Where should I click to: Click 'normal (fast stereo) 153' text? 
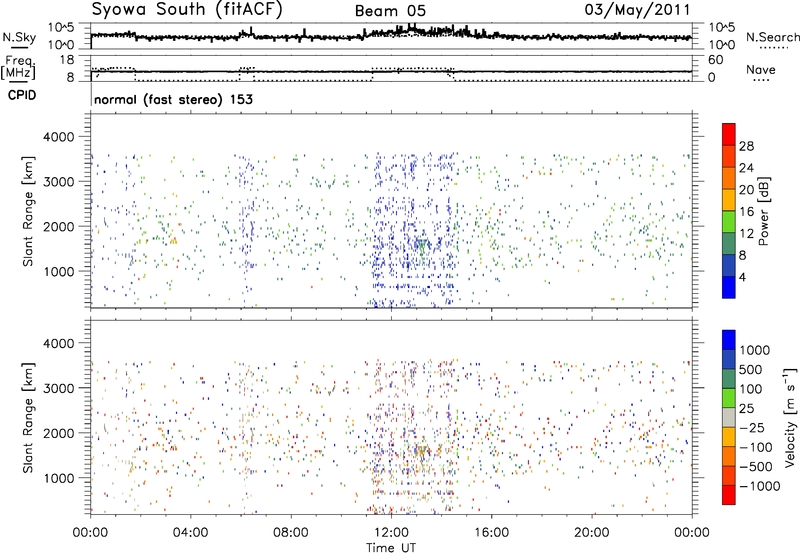(x=173, y=99)
